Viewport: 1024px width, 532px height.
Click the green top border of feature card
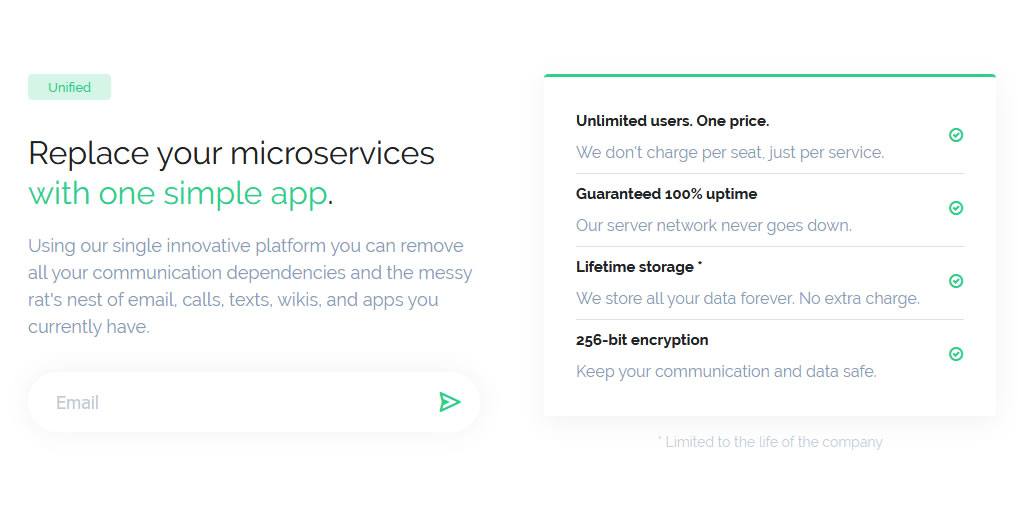click(769, 75)
